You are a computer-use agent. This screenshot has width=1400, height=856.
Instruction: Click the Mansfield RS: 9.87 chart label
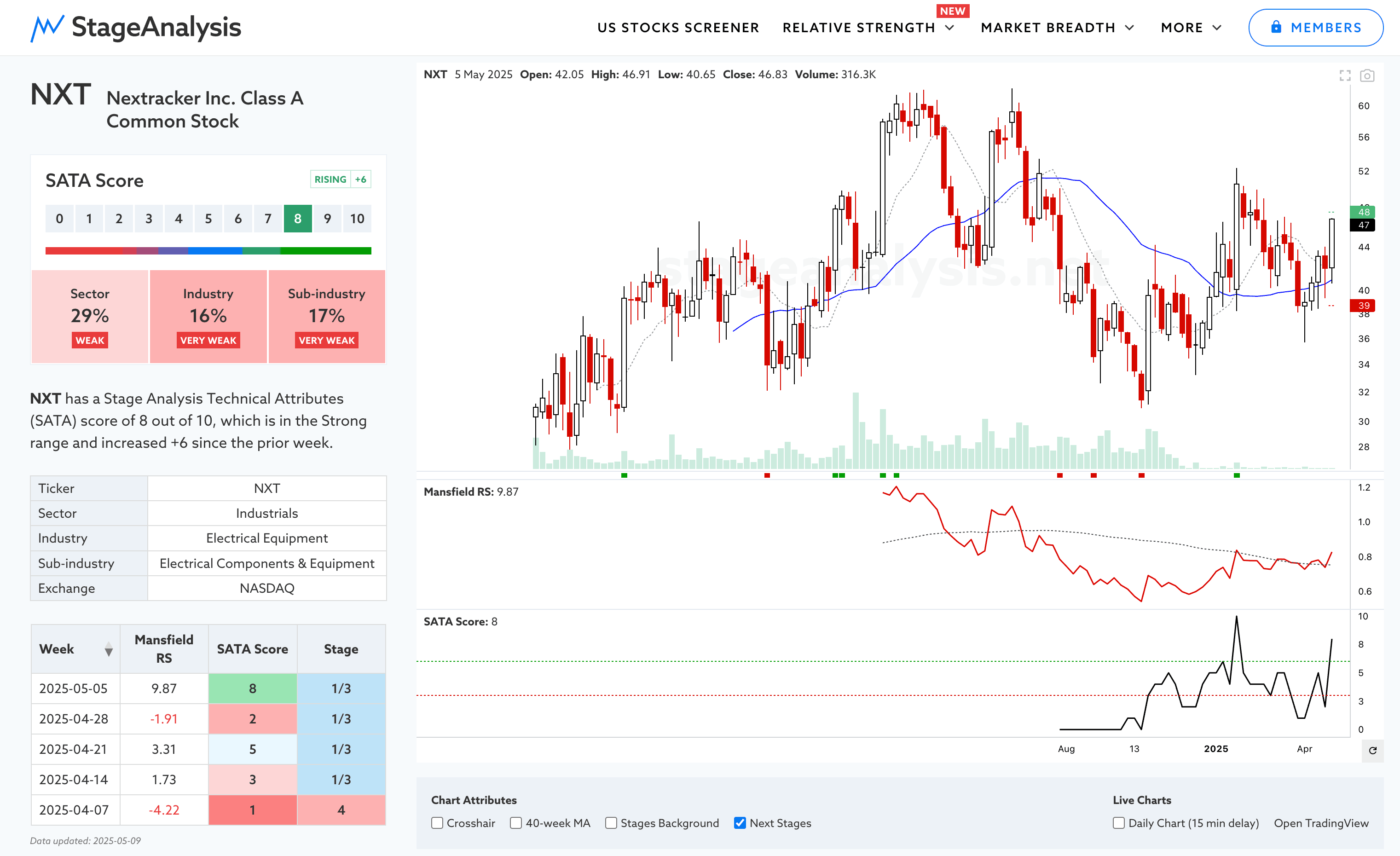click(x=471, y=492)
